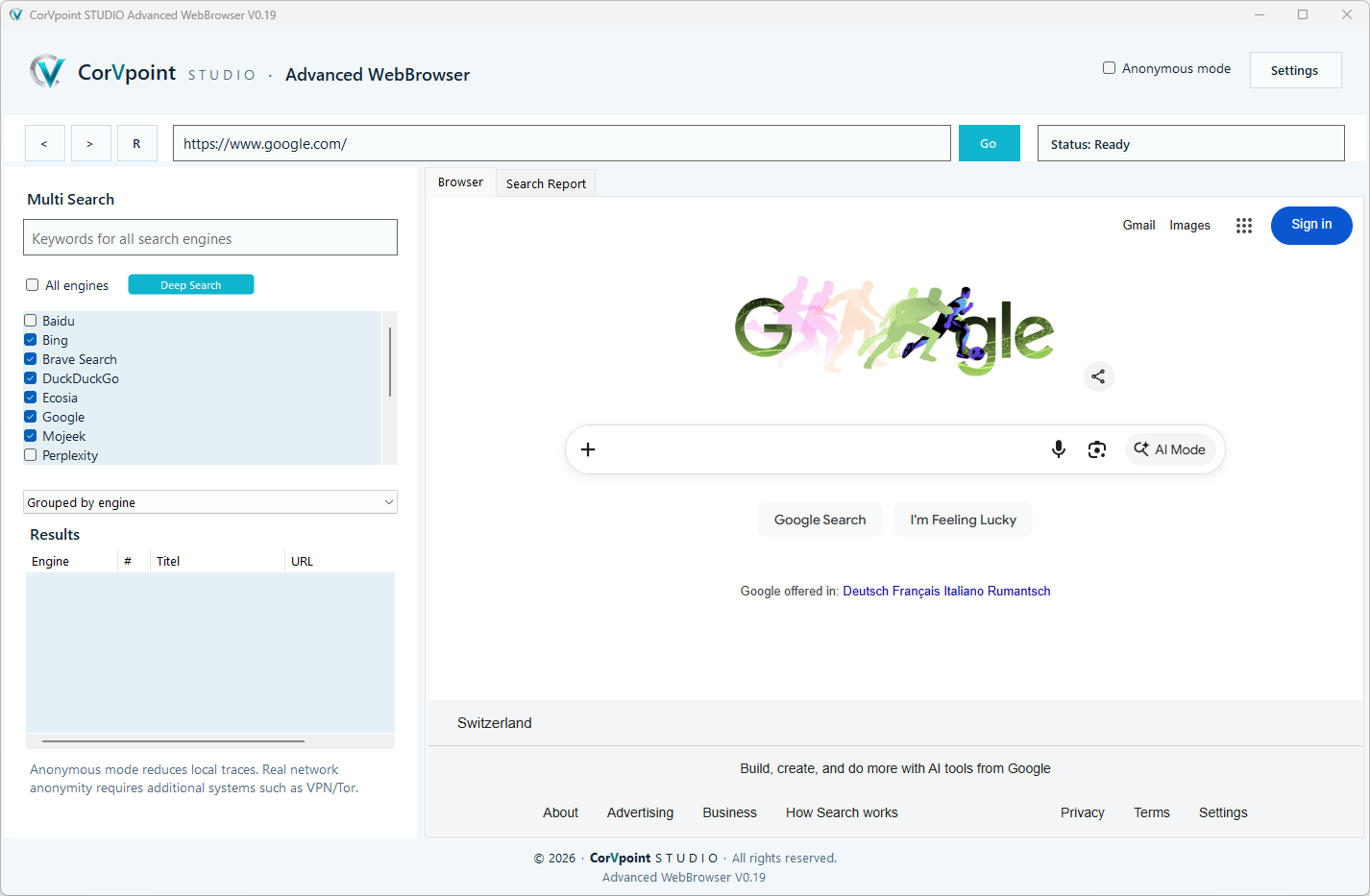Open the About footer link

click(x=560, y=812)
